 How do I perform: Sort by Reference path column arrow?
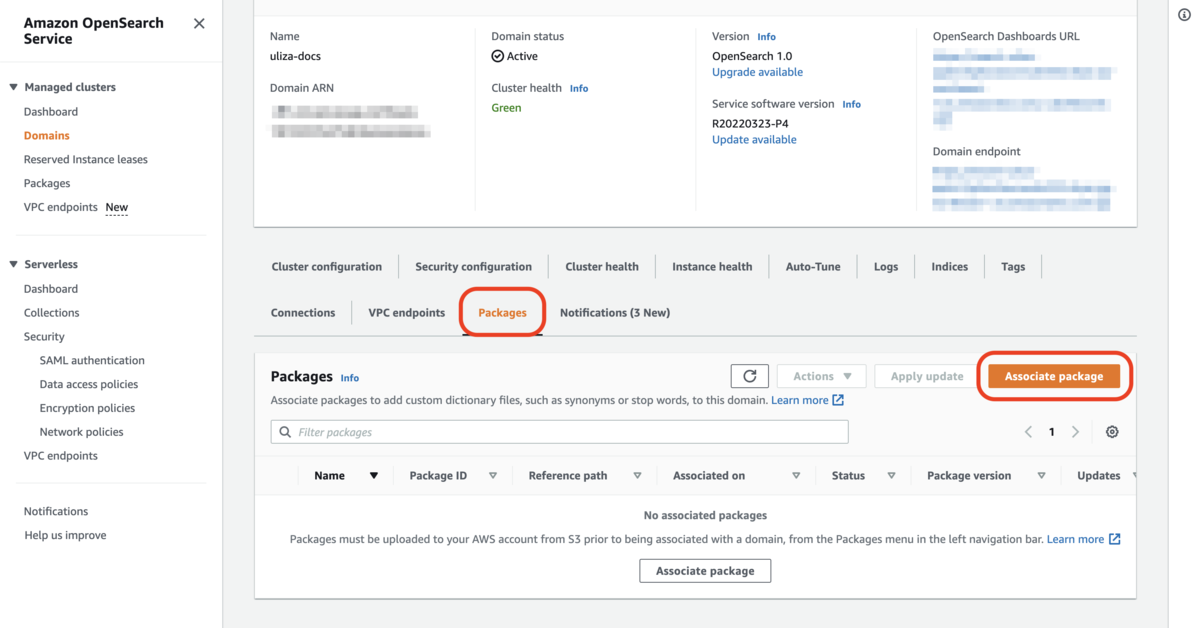(637, 476)
